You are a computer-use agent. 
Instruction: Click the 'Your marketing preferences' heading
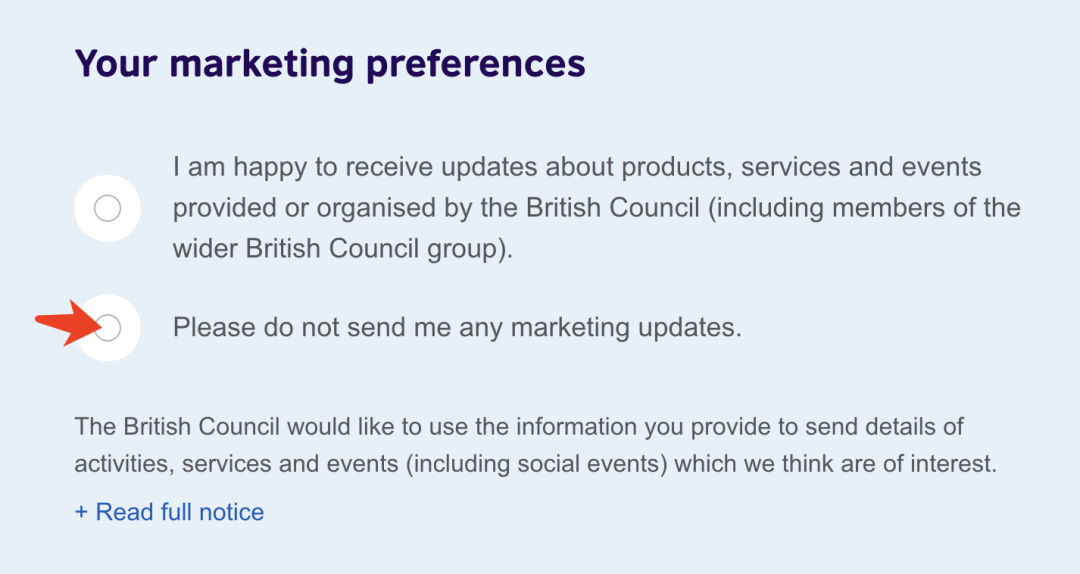tap(330, 64)
